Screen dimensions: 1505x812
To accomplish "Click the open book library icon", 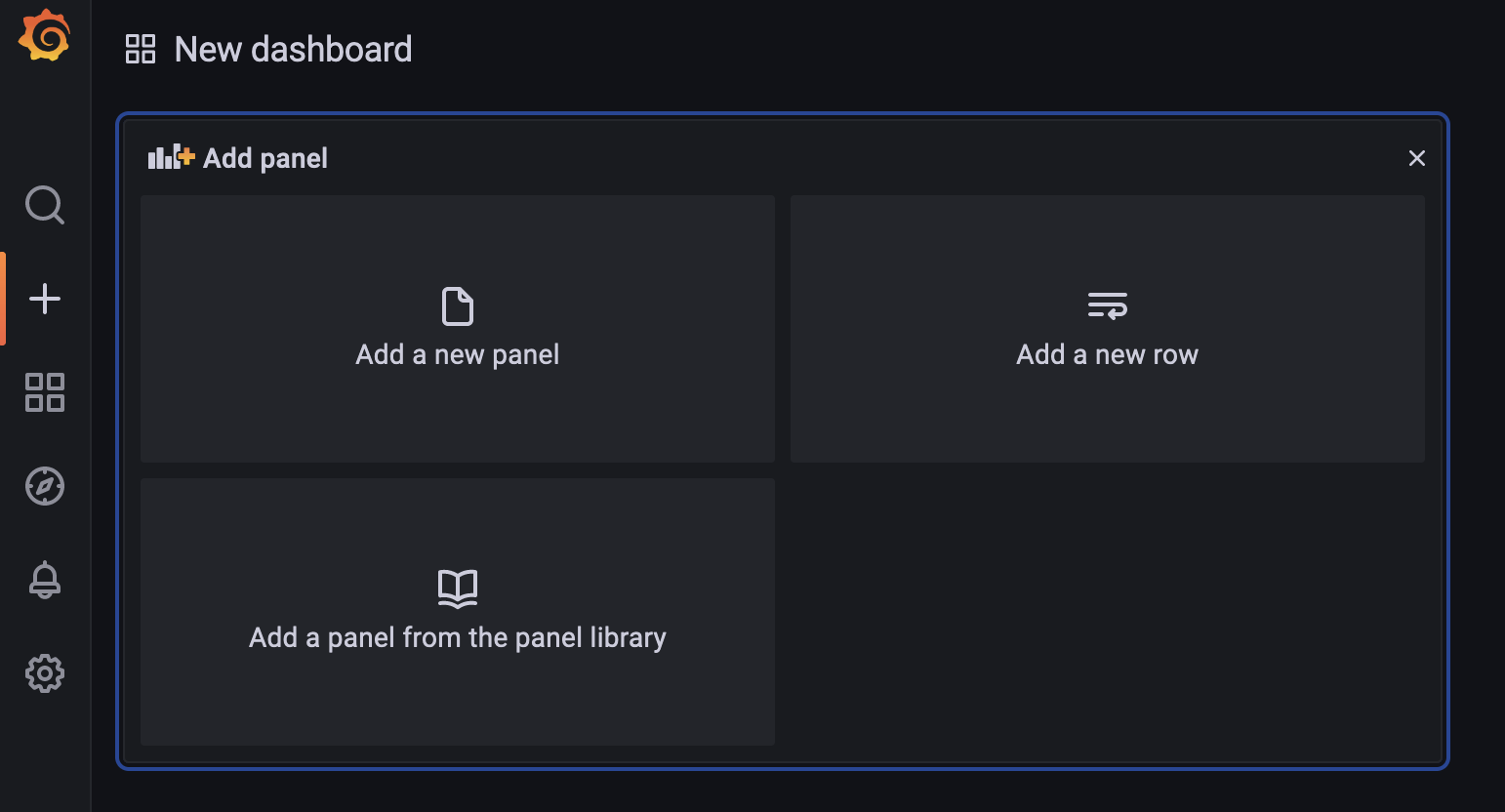I will click(x=458, y=589).
